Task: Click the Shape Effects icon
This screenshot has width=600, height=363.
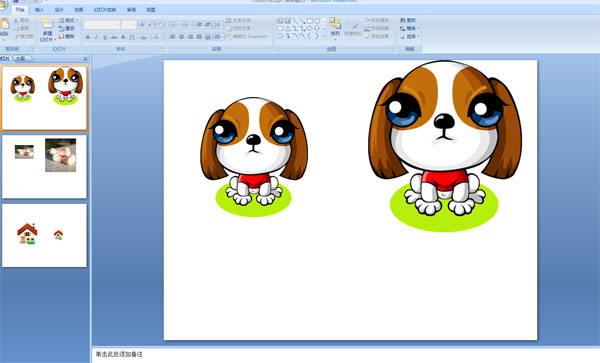Action: (367, 36)
